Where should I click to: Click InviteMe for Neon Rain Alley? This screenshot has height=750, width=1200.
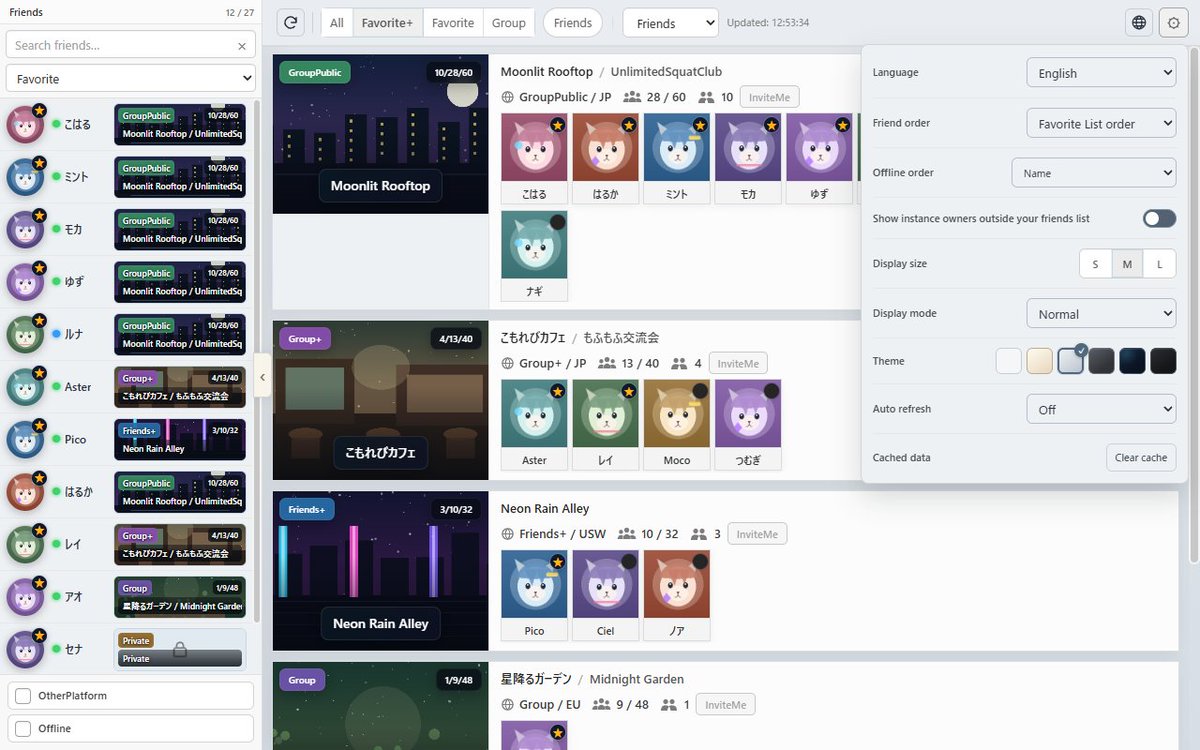point(757,534)
